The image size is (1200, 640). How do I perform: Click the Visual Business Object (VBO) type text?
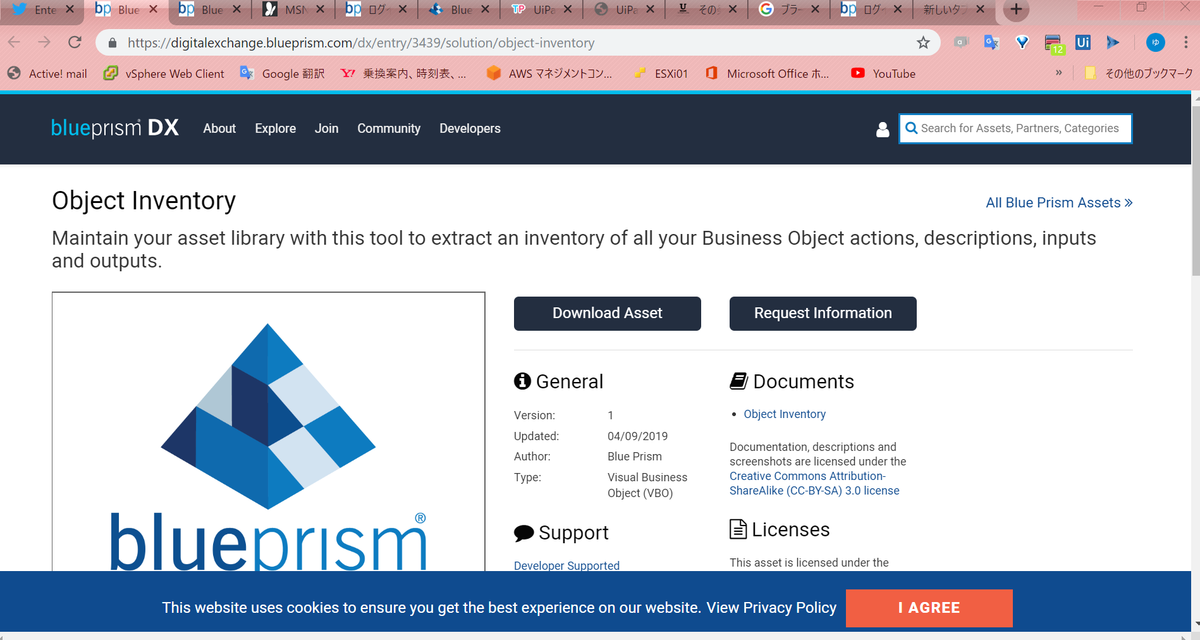pos(647,485)
